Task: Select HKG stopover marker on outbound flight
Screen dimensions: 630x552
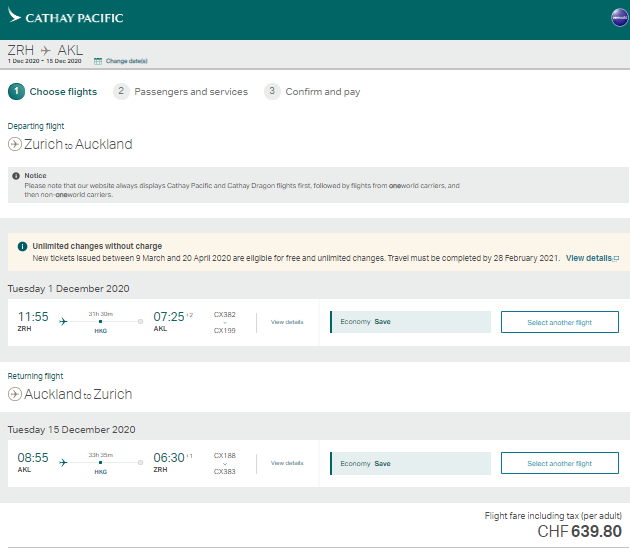Action: [x=100, y=321]
